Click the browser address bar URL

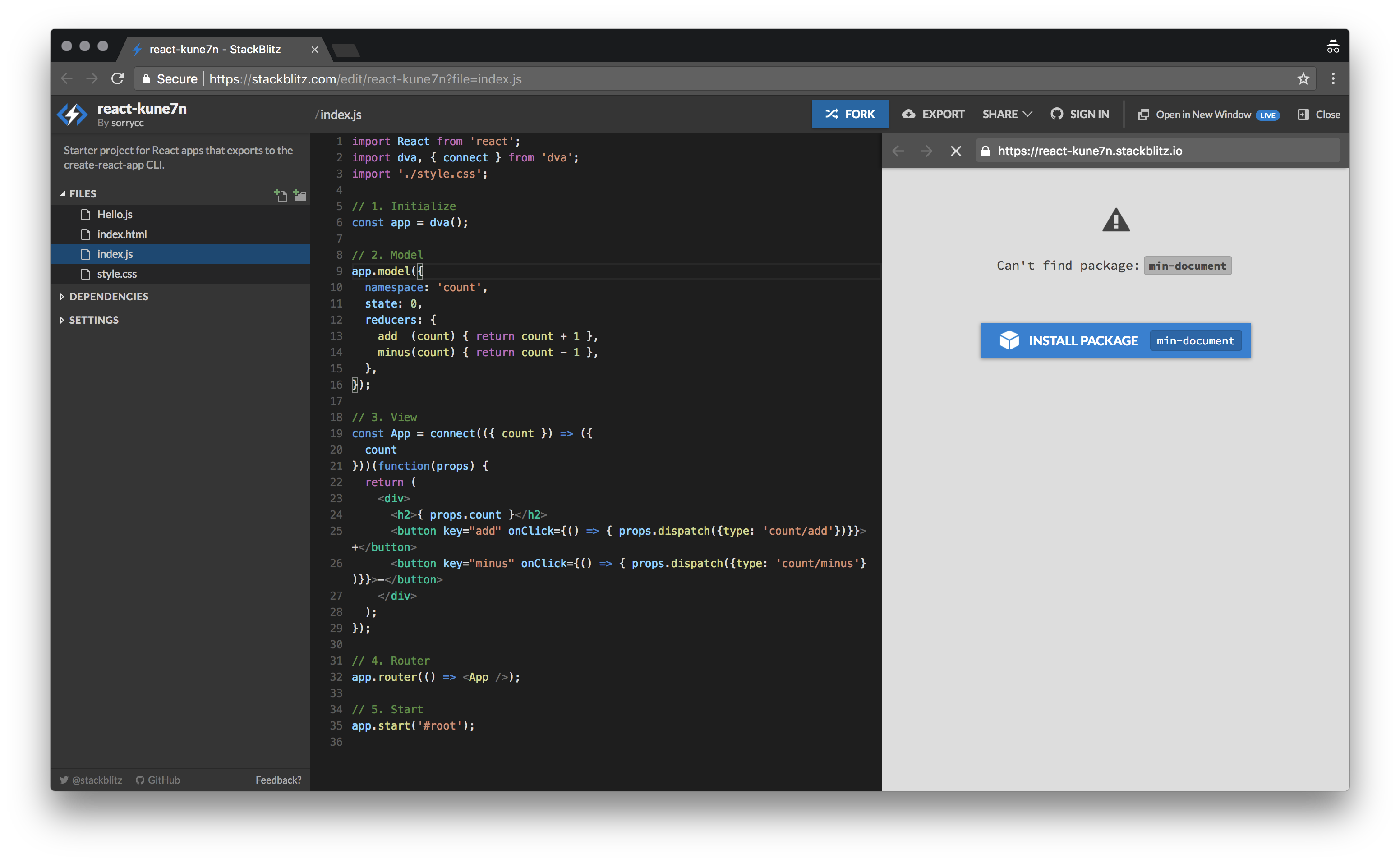365,79
